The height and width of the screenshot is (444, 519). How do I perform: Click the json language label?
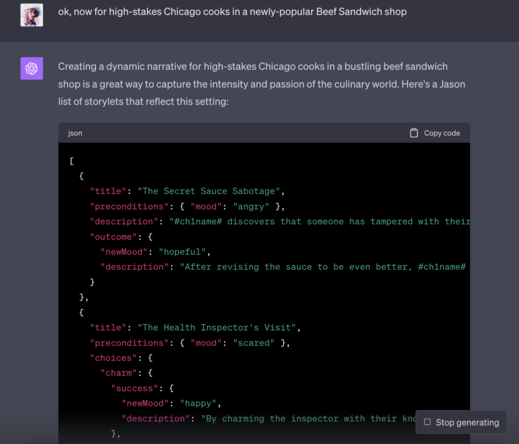pyautogui.click(x=75, y=133)
